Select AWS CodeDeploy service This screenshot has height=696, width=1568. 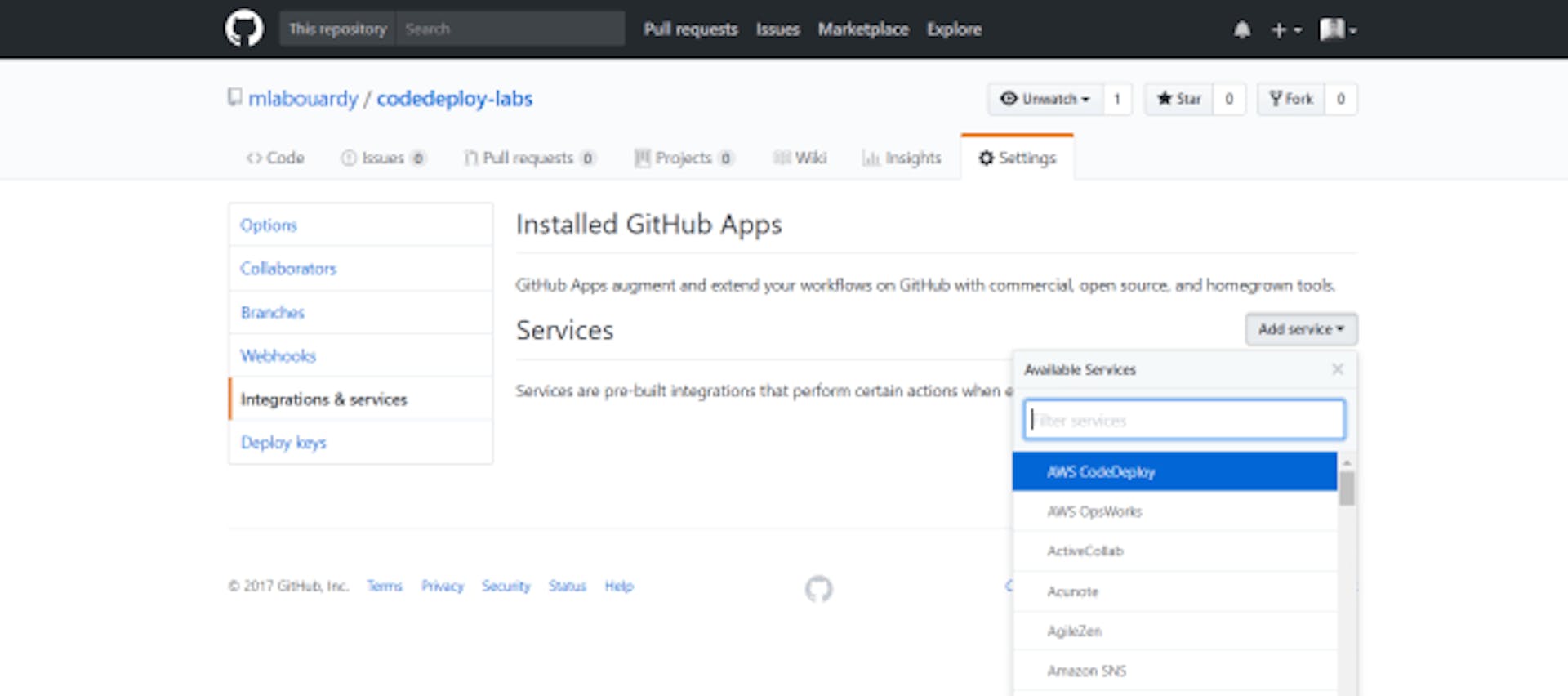(x=1174, y=471)
